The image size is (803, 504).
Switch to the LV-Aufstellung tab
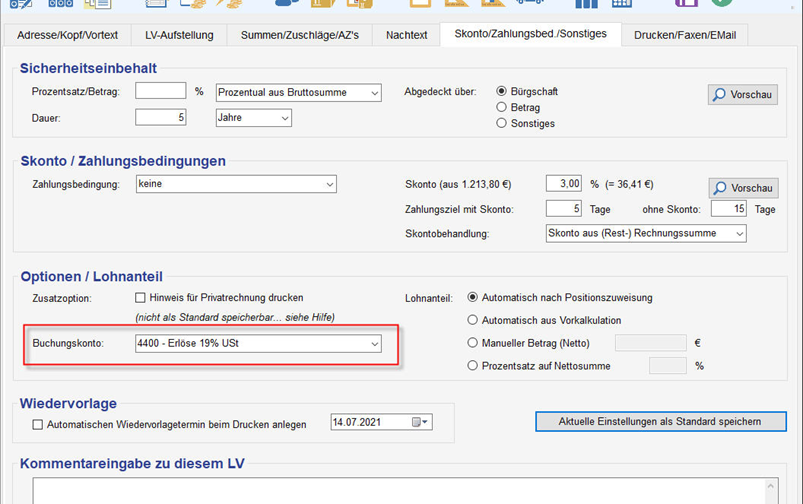(179, 35)
